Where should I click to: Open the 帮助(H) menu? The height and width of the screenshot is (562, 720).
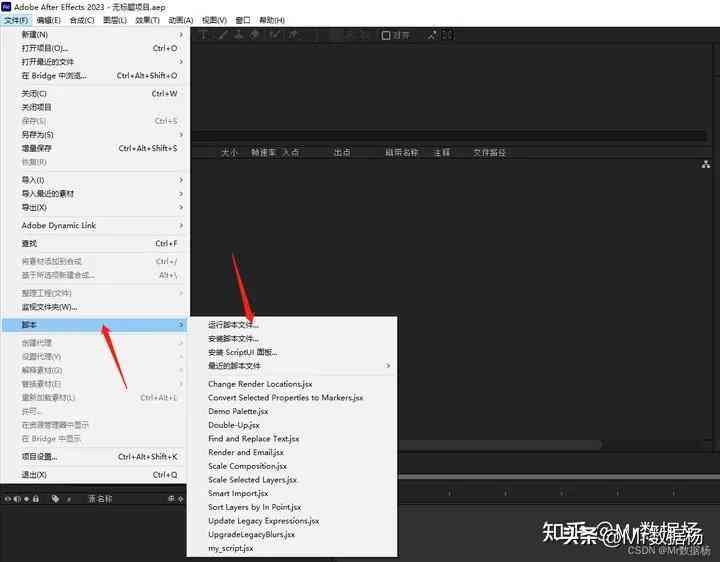click(x=272, y=20)
